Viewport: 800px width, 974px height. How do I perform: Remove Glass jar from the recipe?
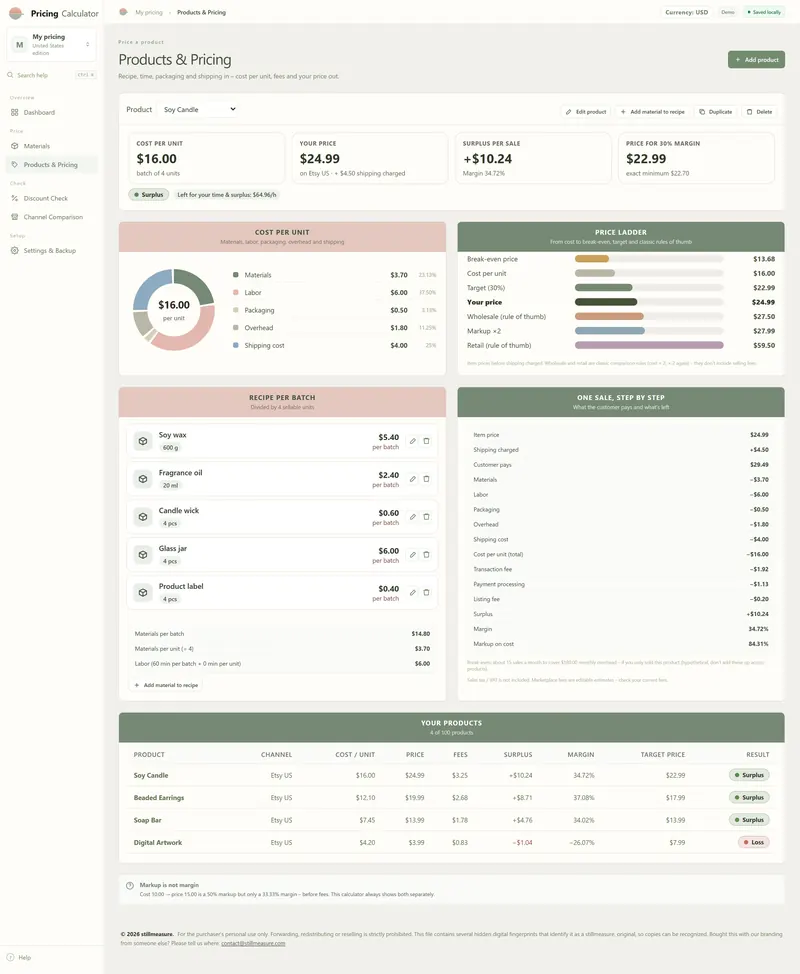[426, 555]
